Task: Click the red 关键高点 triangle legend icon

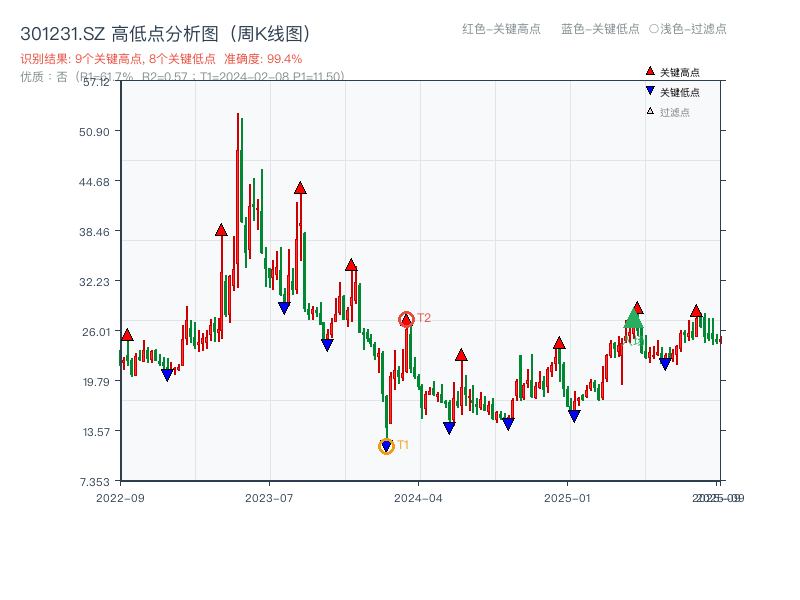Action: coord(648,71)
